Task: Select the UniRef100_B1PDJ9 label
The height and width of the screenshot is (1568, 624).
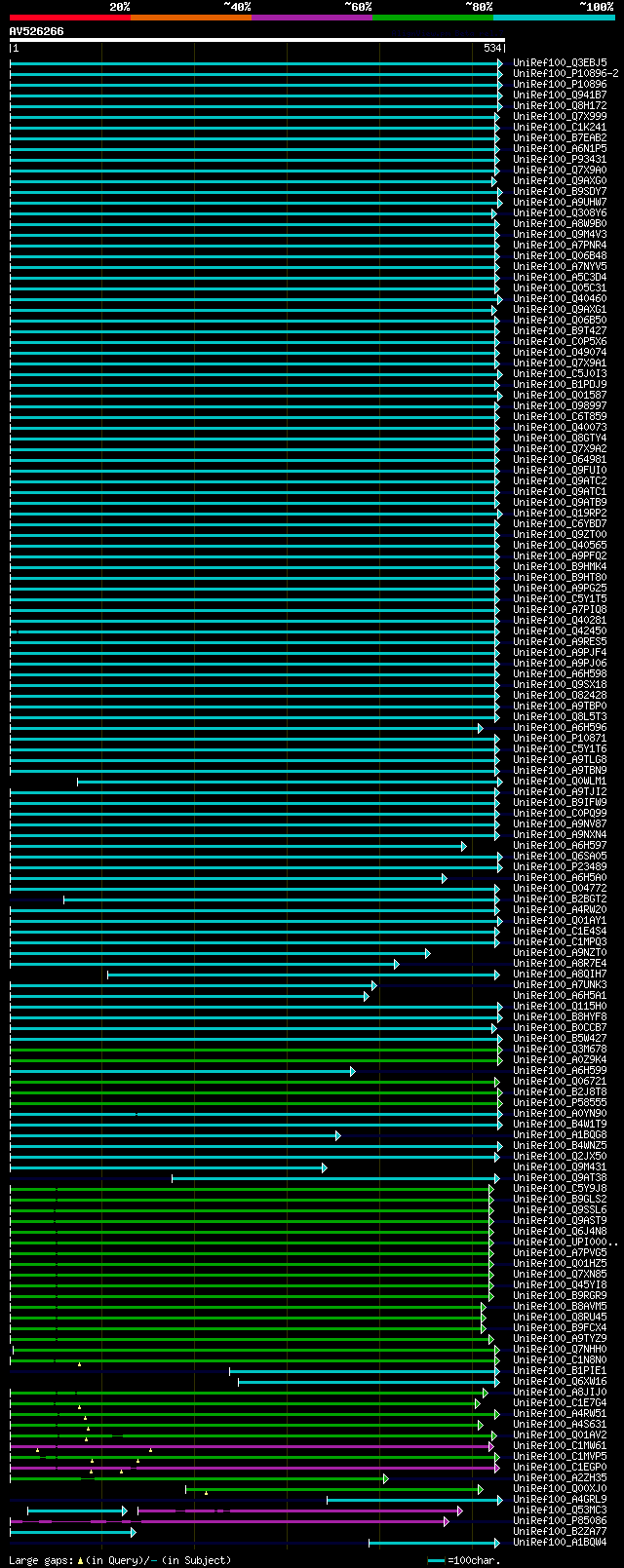Action: point(560,384)
